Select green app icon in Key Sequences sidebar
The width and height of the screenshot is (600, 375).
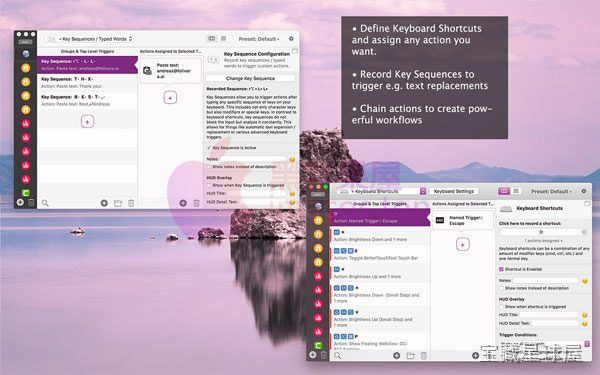26,193
